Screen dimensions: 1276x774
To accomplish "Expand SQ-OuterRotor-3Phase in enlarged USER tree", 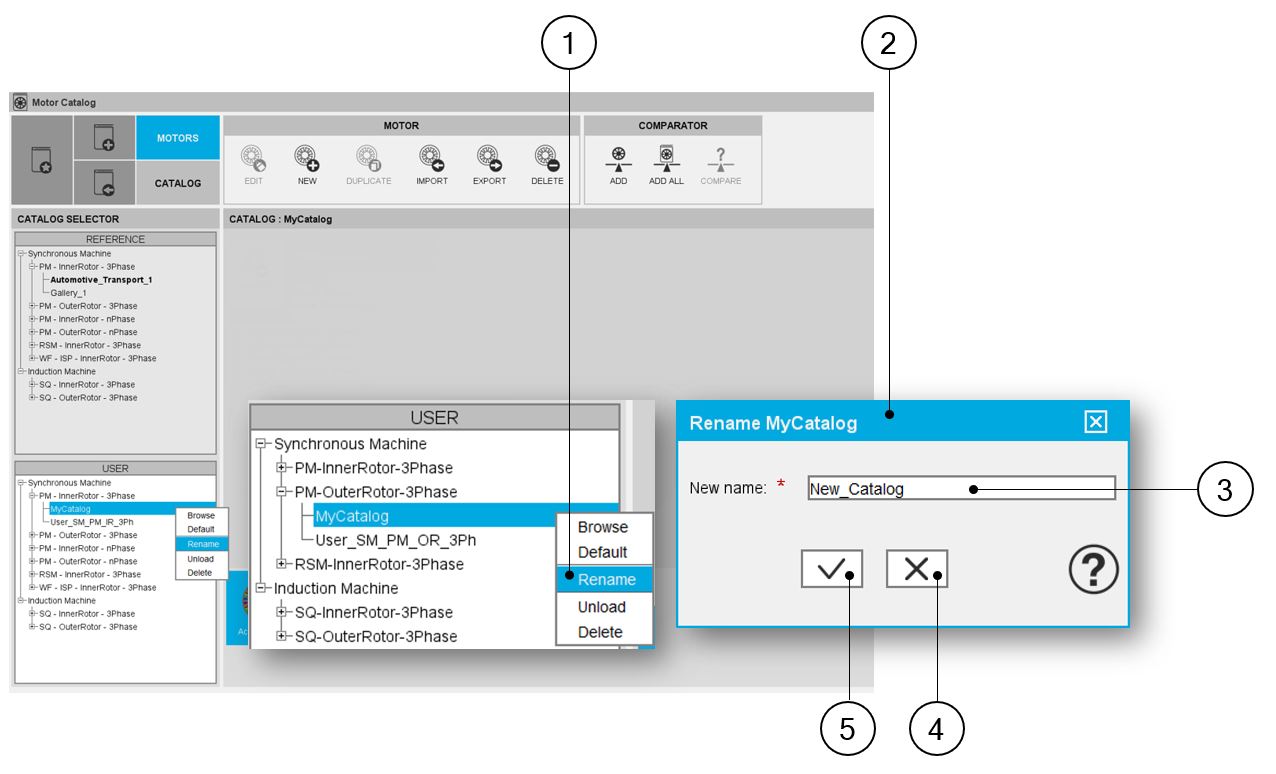I will 282,636.
